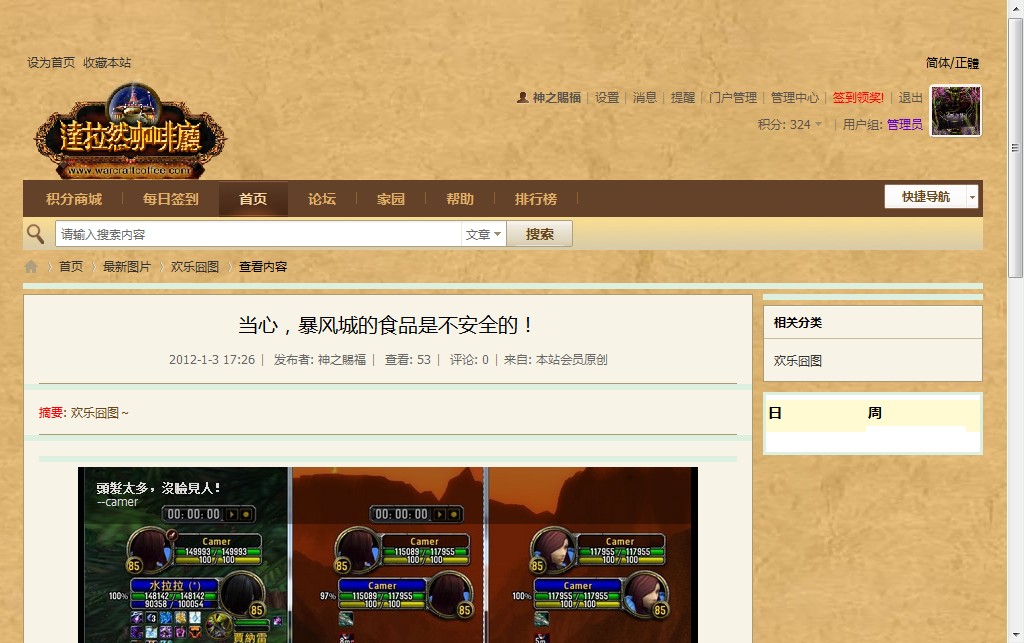The height and width of the screenshot is (643, 1024).
Task: Click the magnifier search icon
Action: pos(35,234)
